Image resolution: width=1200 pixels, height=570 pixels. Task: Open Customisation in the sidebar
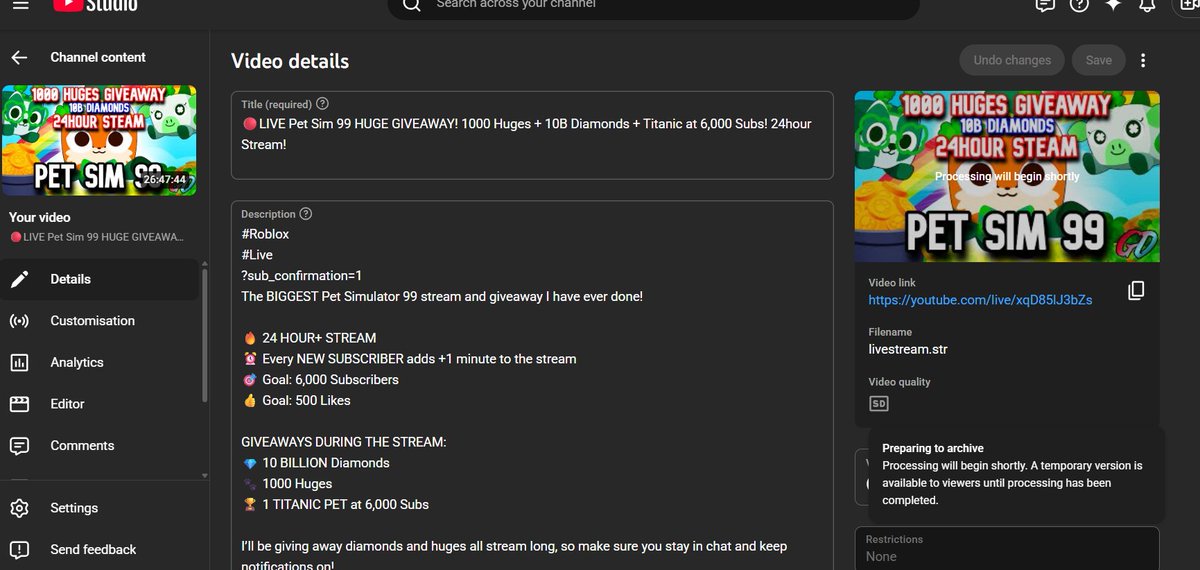[100, 321]
